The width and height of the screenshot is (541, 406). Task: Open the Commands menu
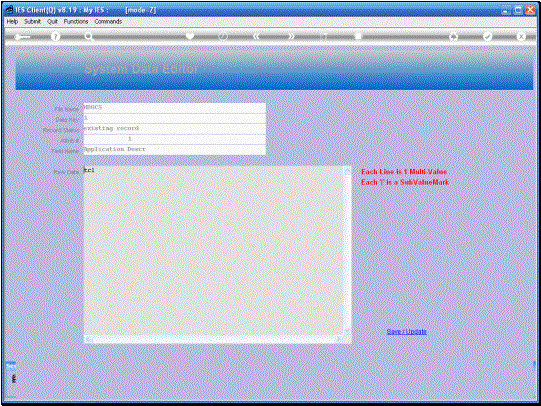[108, 21]
